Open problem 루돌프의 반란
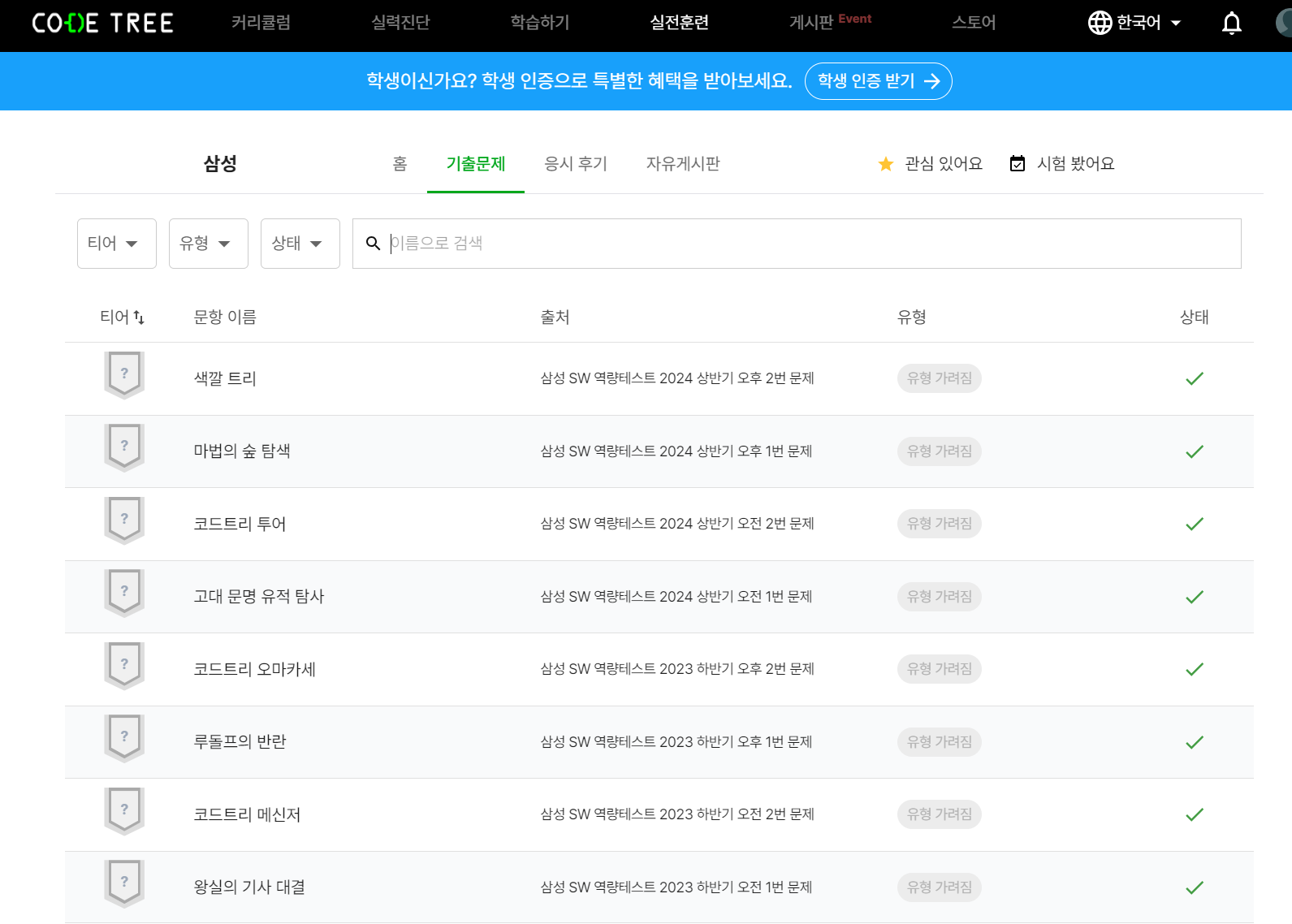 (x=240, y=741)
